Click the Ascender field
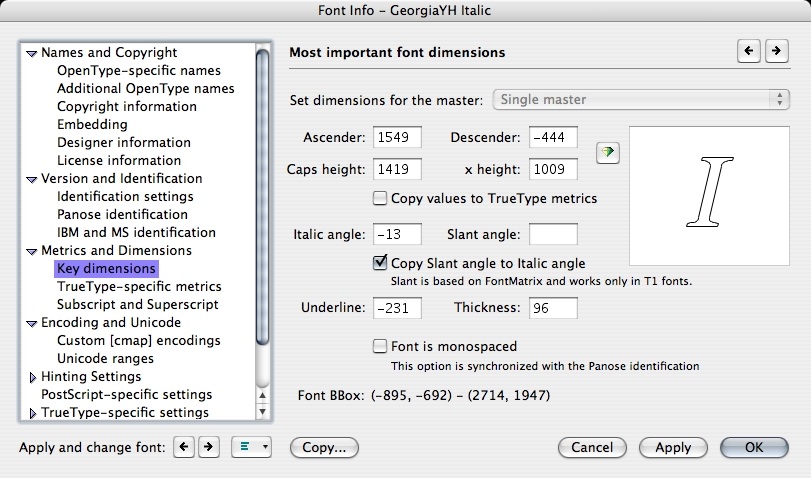 (397, 137)
